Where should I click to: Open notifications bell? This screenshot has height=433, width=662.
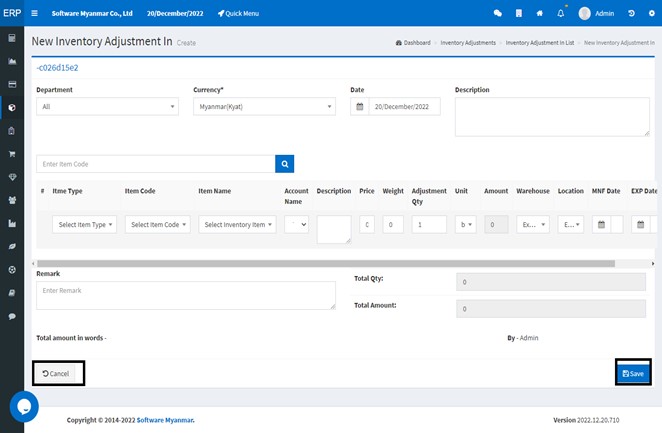tap(561, 13)
